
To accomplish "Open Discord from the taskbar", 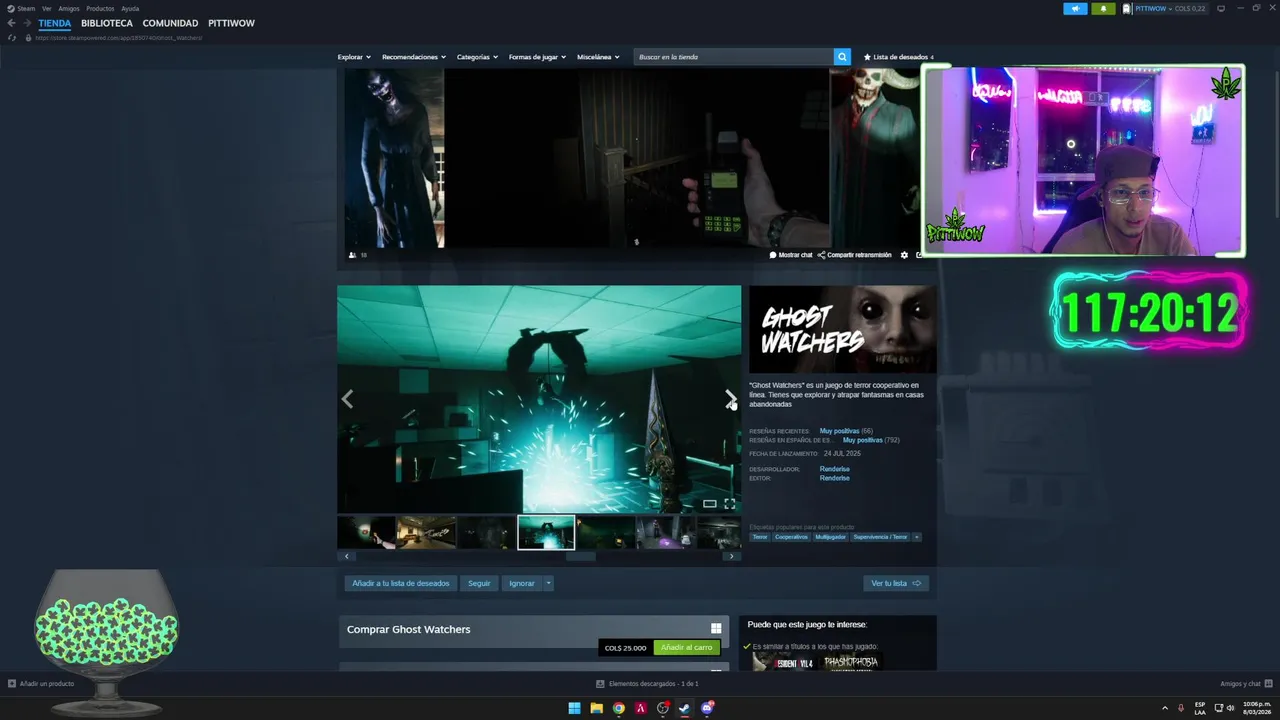I will tap(707, 708).
